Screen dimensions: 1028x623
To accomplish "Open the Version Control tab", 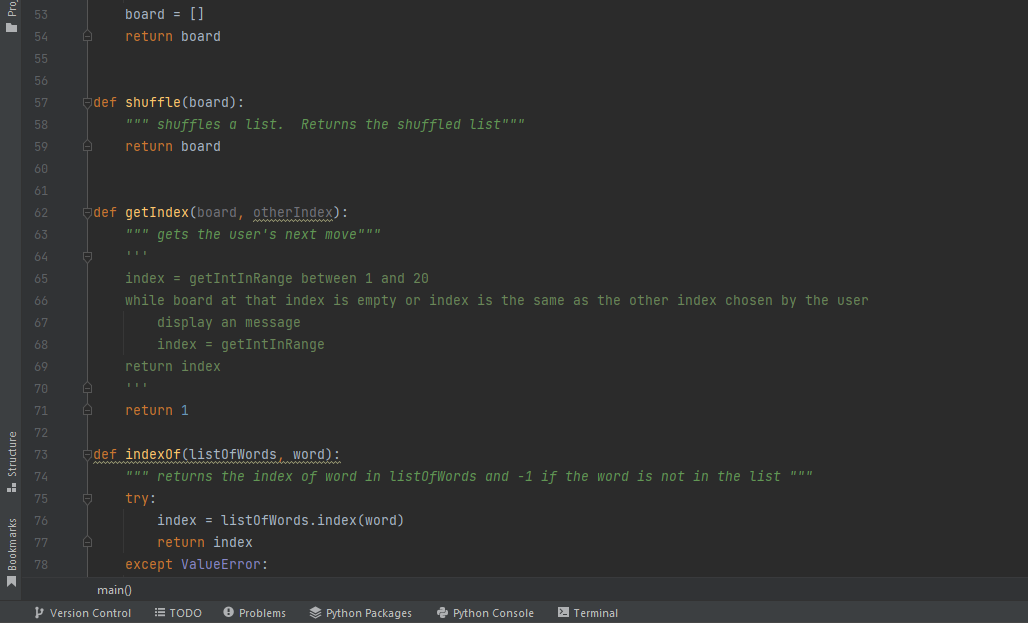I will [x=83, y=613].
